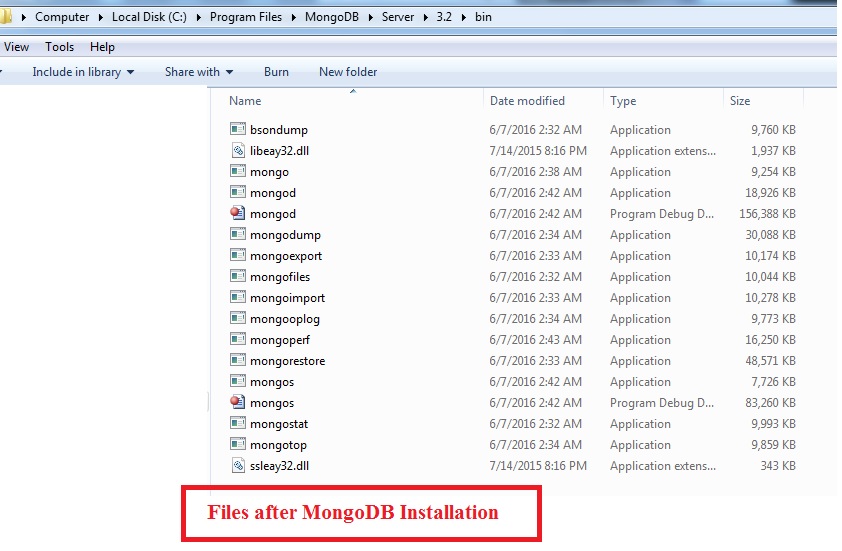Click the mongodump application icon
The width and height of the screenshot is (842, 551).
click(x=238, y=234)
